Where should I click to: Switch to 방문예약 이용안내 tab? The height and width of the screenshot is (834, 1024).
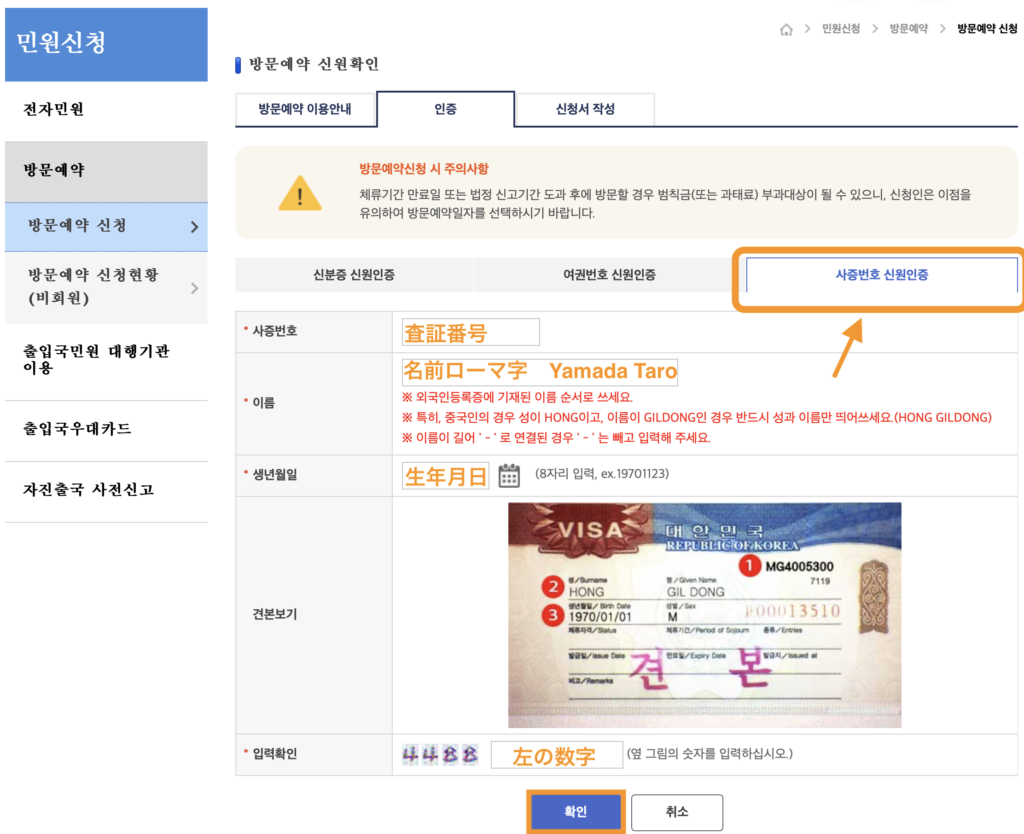[x=304, y=109]
